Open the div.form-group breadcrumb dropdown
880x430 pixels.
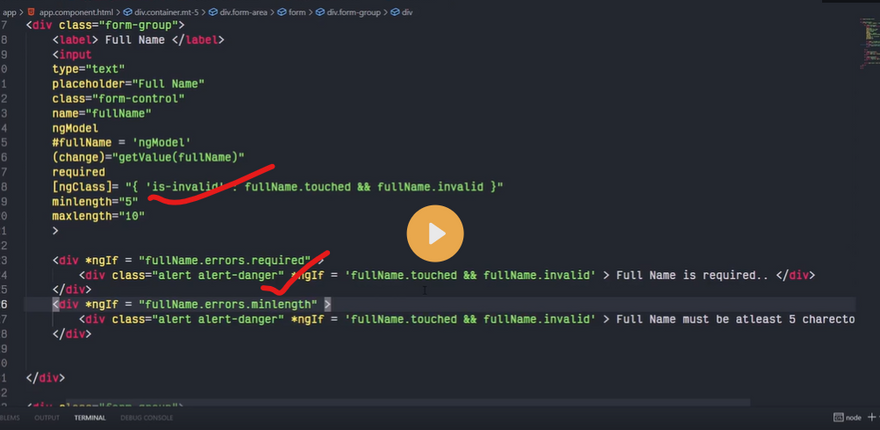point(356,11)
